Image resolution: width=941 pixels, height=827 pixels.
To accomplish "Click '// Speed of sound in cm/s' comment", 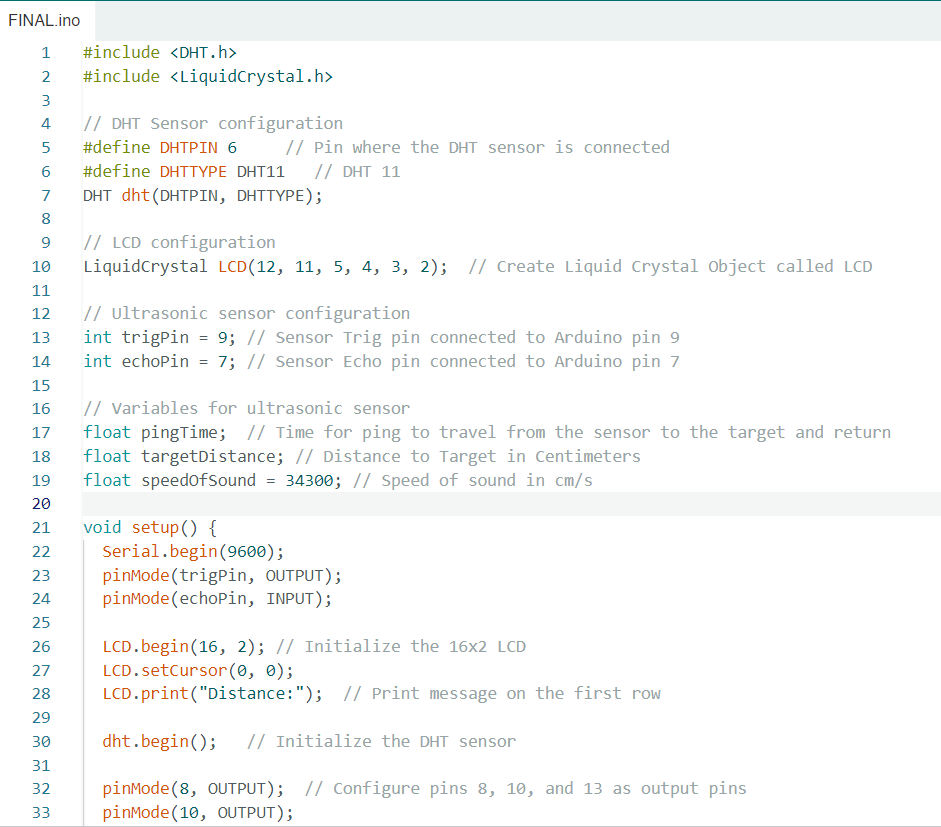I will click(473, 480).
